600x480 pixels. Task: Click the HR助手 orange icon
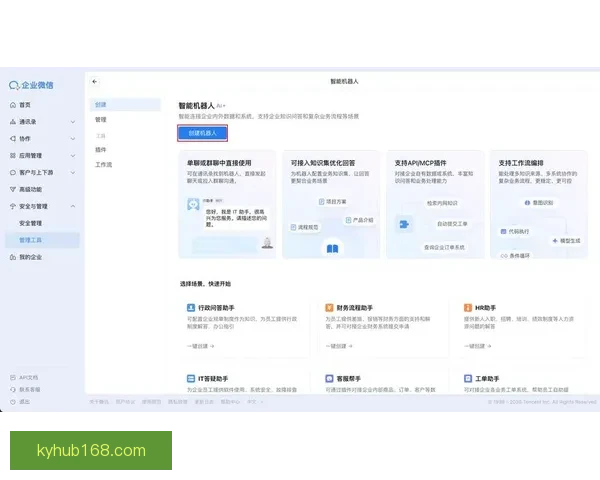coord(468,308)
